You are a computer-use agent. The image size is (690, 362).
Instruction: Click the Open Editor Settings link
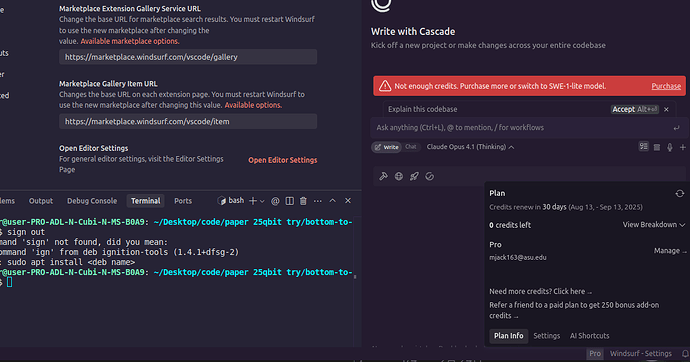click(283, 160)
